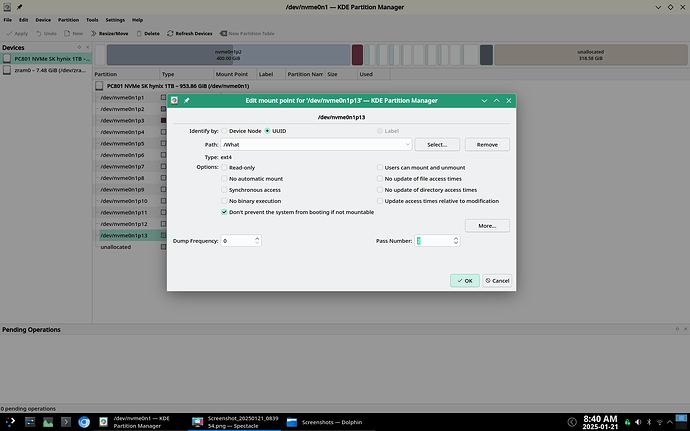The image size is (690, 431).
Task: Increase the Pass Number spinner value
Action: pos(456,238)
